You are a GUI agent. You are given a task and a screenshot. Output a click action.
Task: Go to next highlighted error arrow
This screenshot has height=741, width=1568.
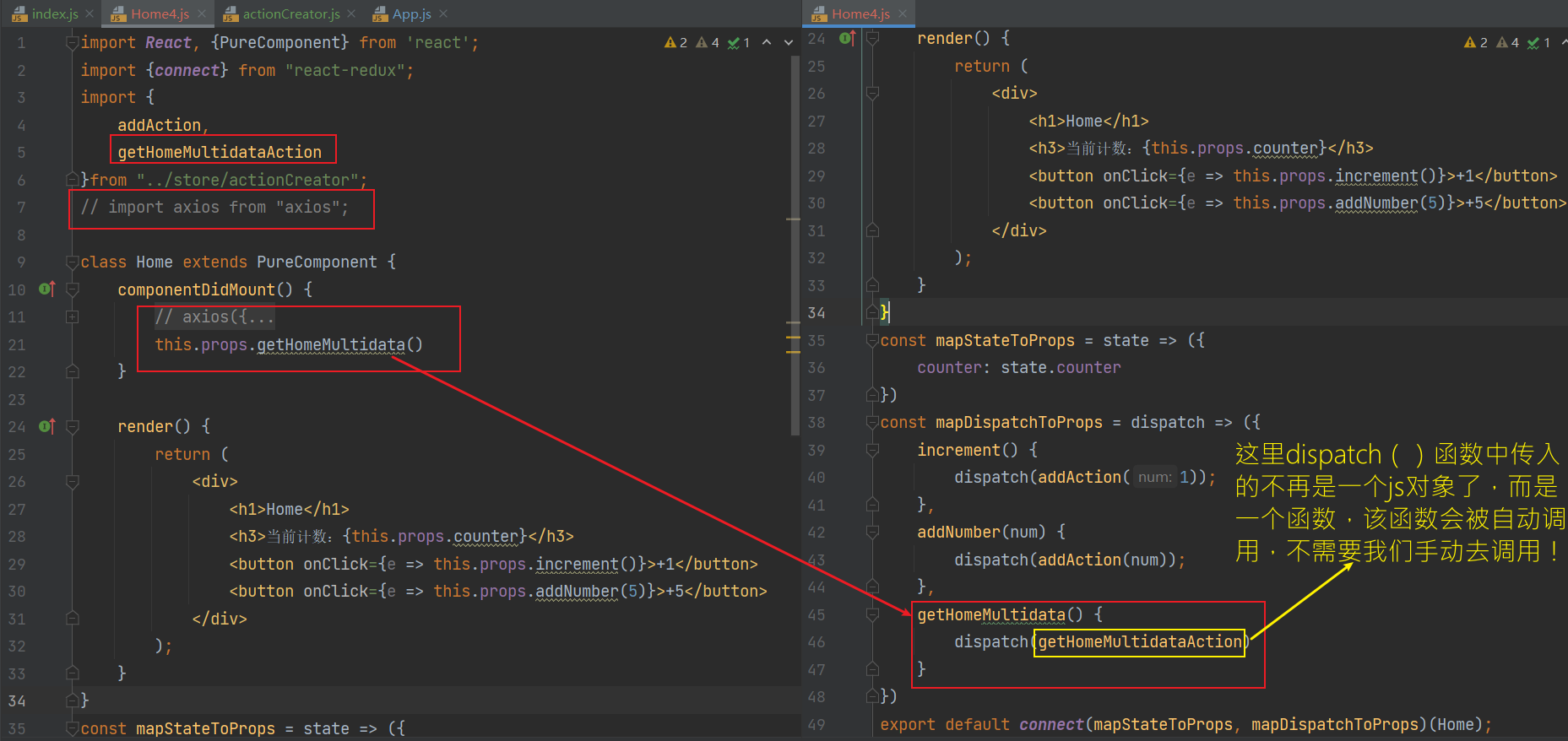pos(789,42)
